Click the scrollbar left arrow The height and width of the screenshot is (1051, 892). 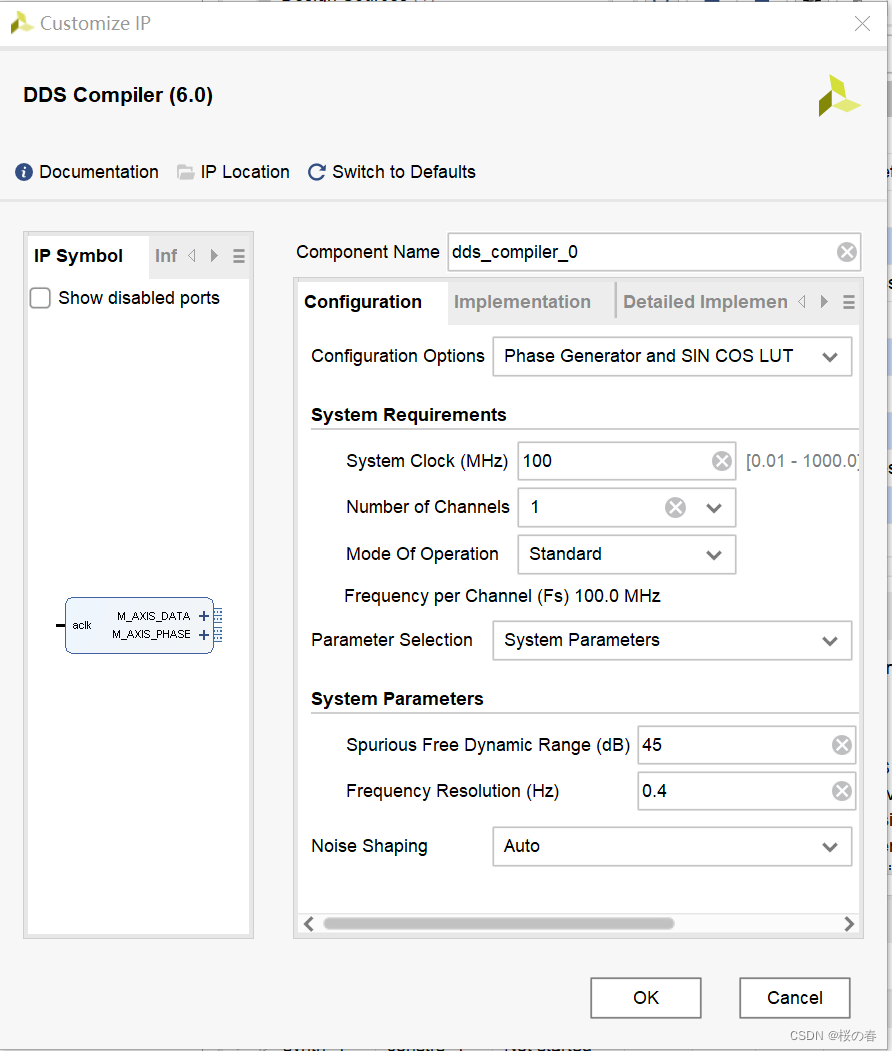309,924
